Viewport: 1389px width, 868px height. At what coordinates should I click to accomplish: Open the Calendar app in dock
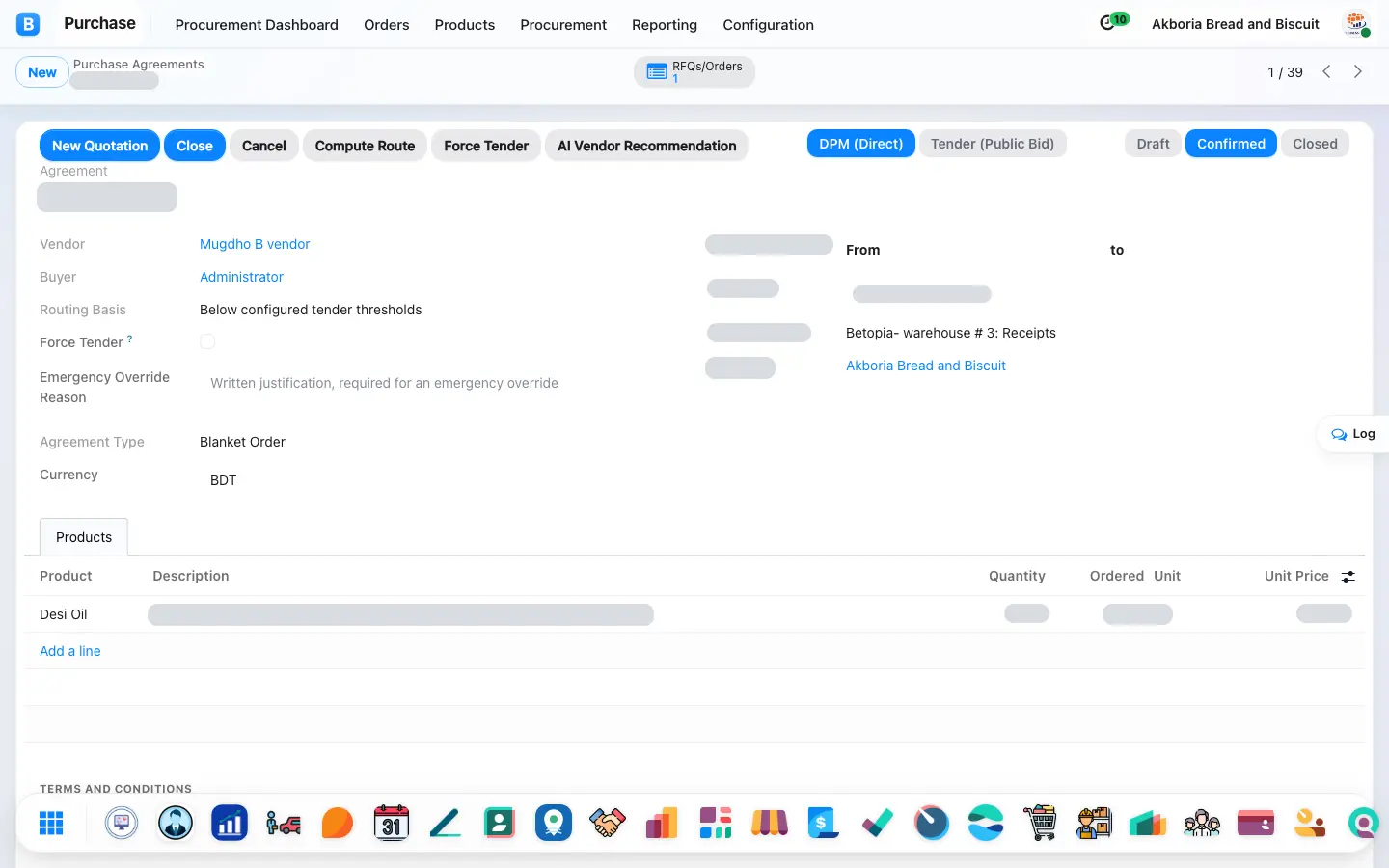pyautogui.click(x=392, y=823)
